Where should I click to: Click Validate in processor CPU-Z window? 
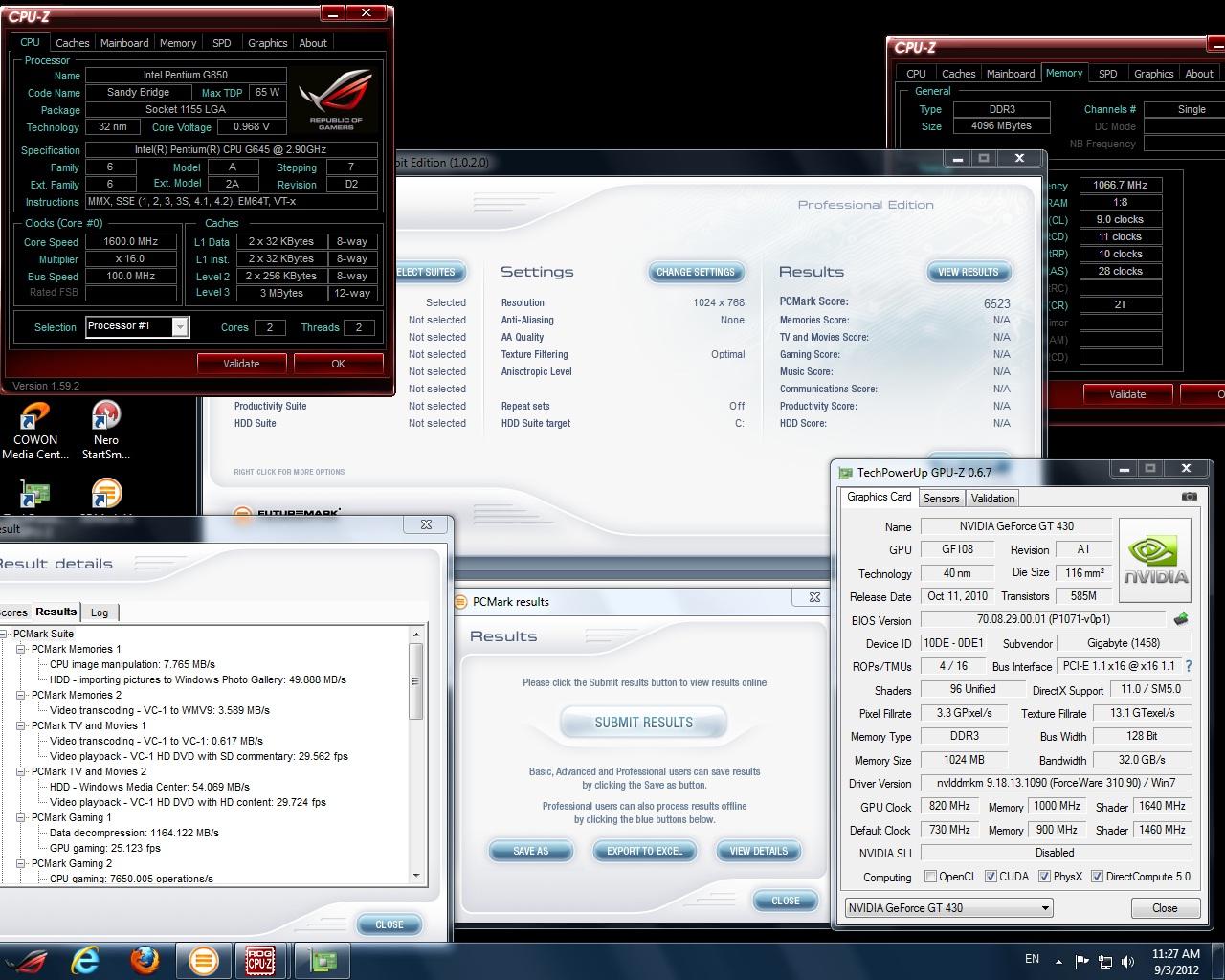click(x=241, y=364)
